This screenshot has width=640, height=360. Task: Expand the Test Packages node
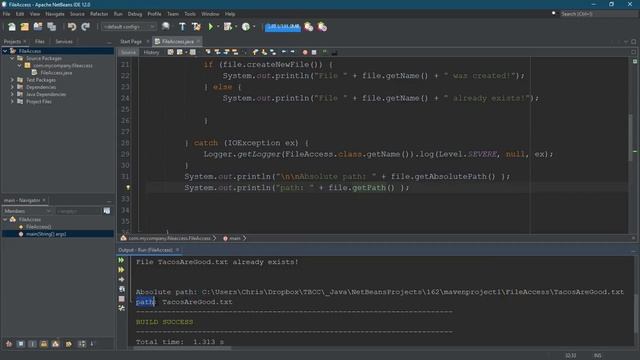pyautogui.click(x=12, y=80)
